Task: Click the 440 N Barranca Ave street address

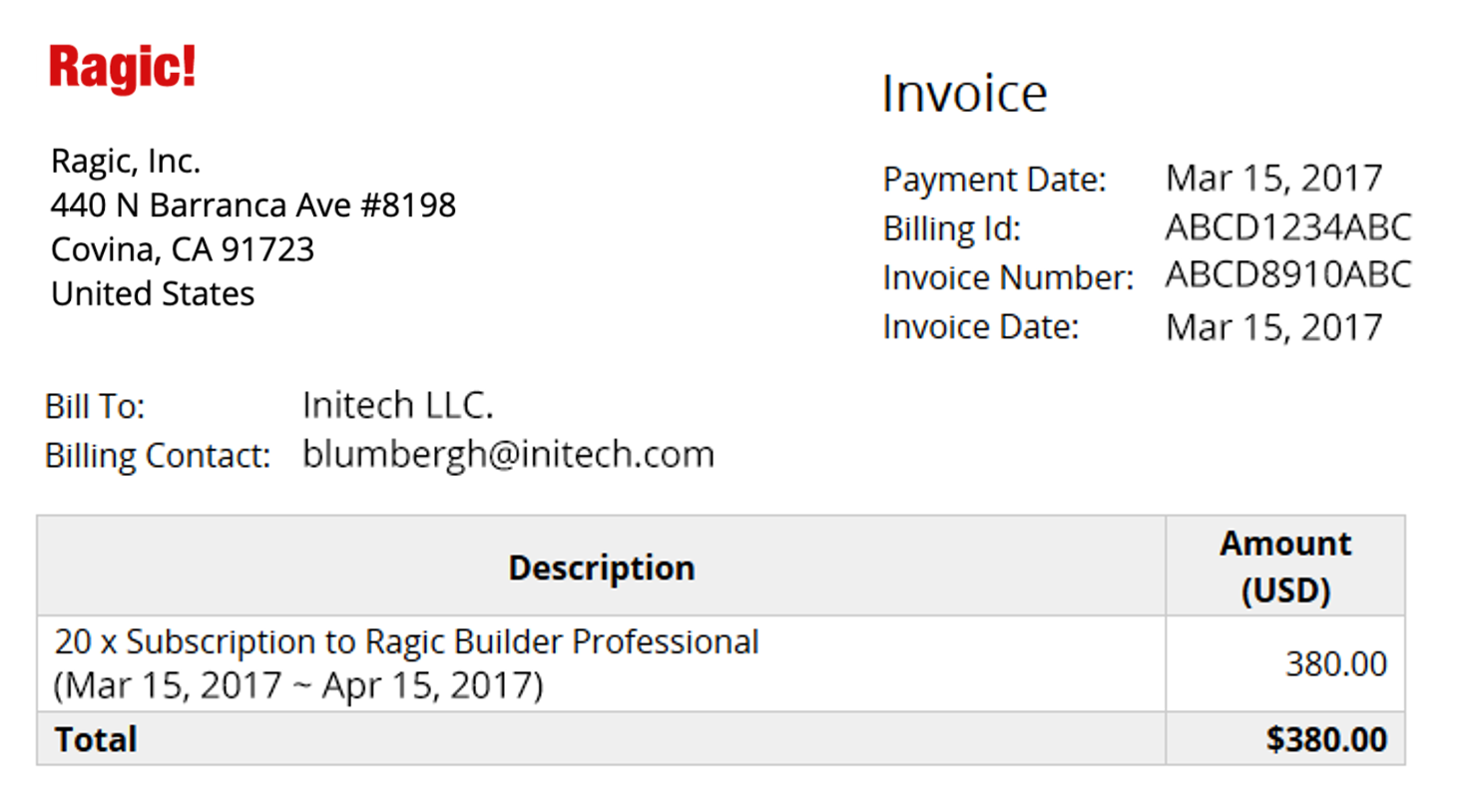Action: point(253,205)
